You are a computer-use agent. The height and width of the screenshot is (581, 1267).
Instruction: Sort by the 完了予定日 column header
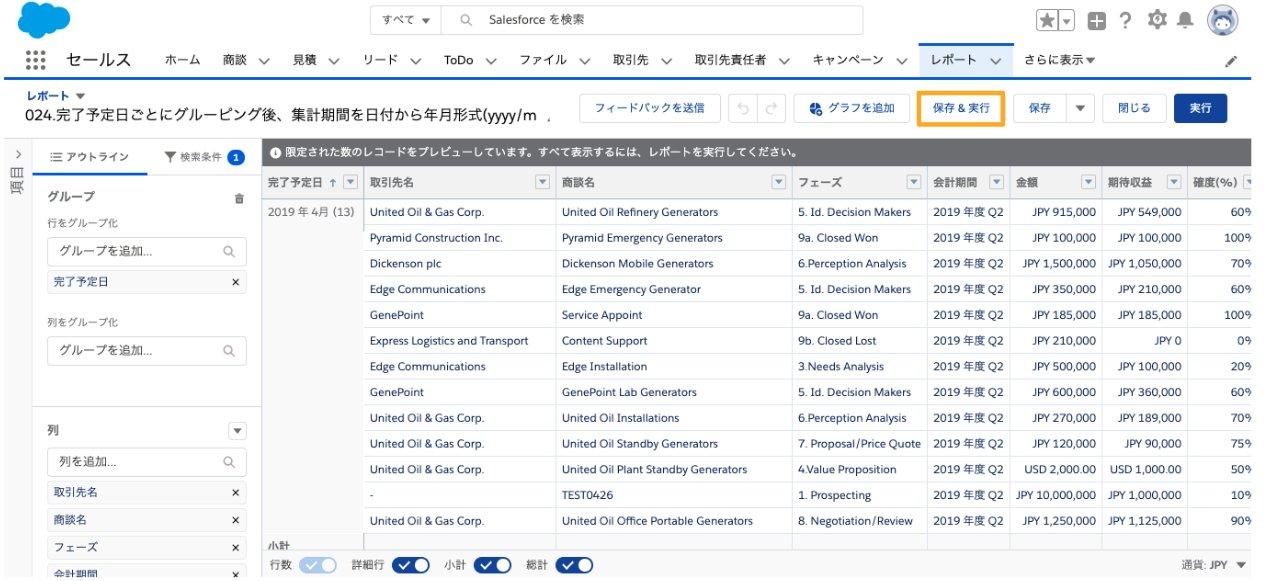tap(295, 183)
